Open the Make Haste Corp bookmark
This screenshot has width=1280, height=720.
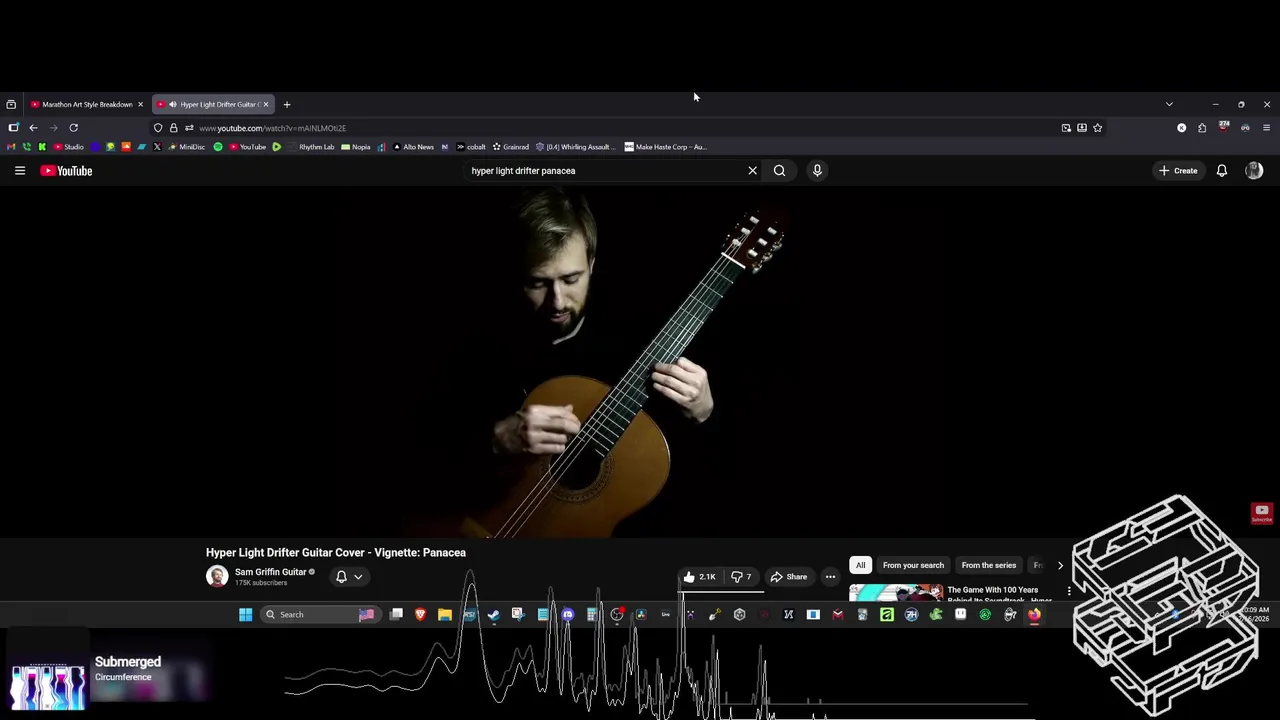coord(666,147)
